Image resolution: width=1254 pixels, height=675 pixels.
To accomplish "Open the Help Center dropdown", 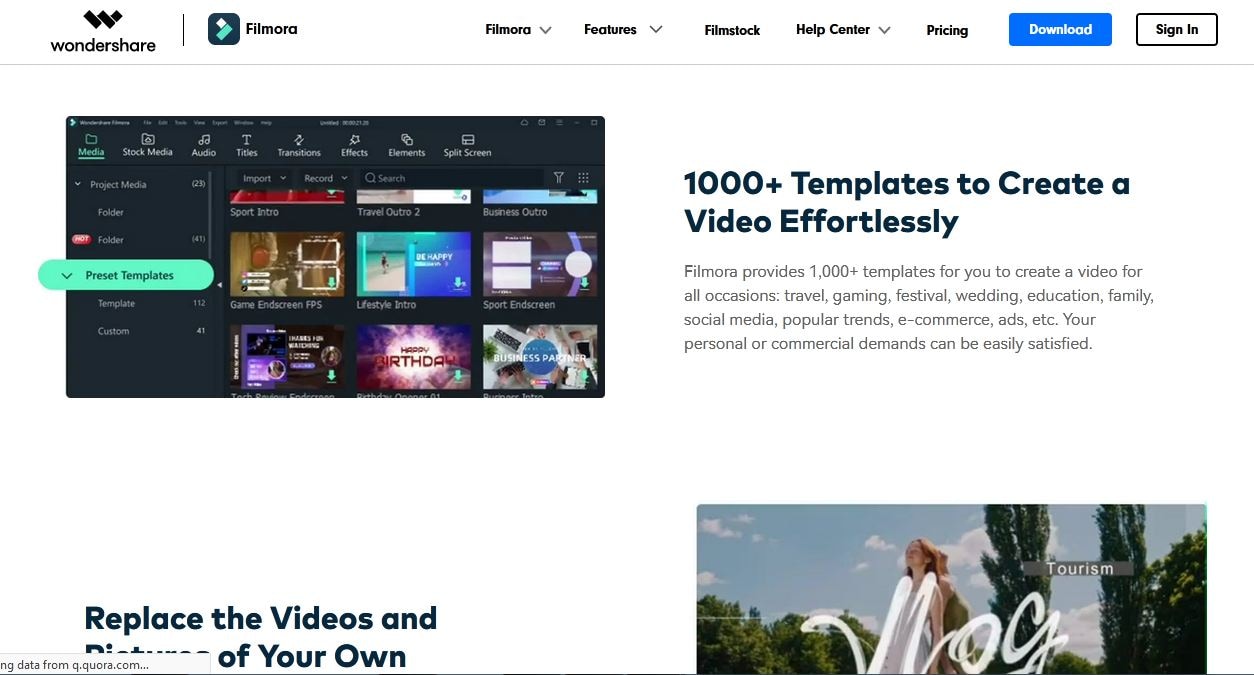I will point(843,30).
